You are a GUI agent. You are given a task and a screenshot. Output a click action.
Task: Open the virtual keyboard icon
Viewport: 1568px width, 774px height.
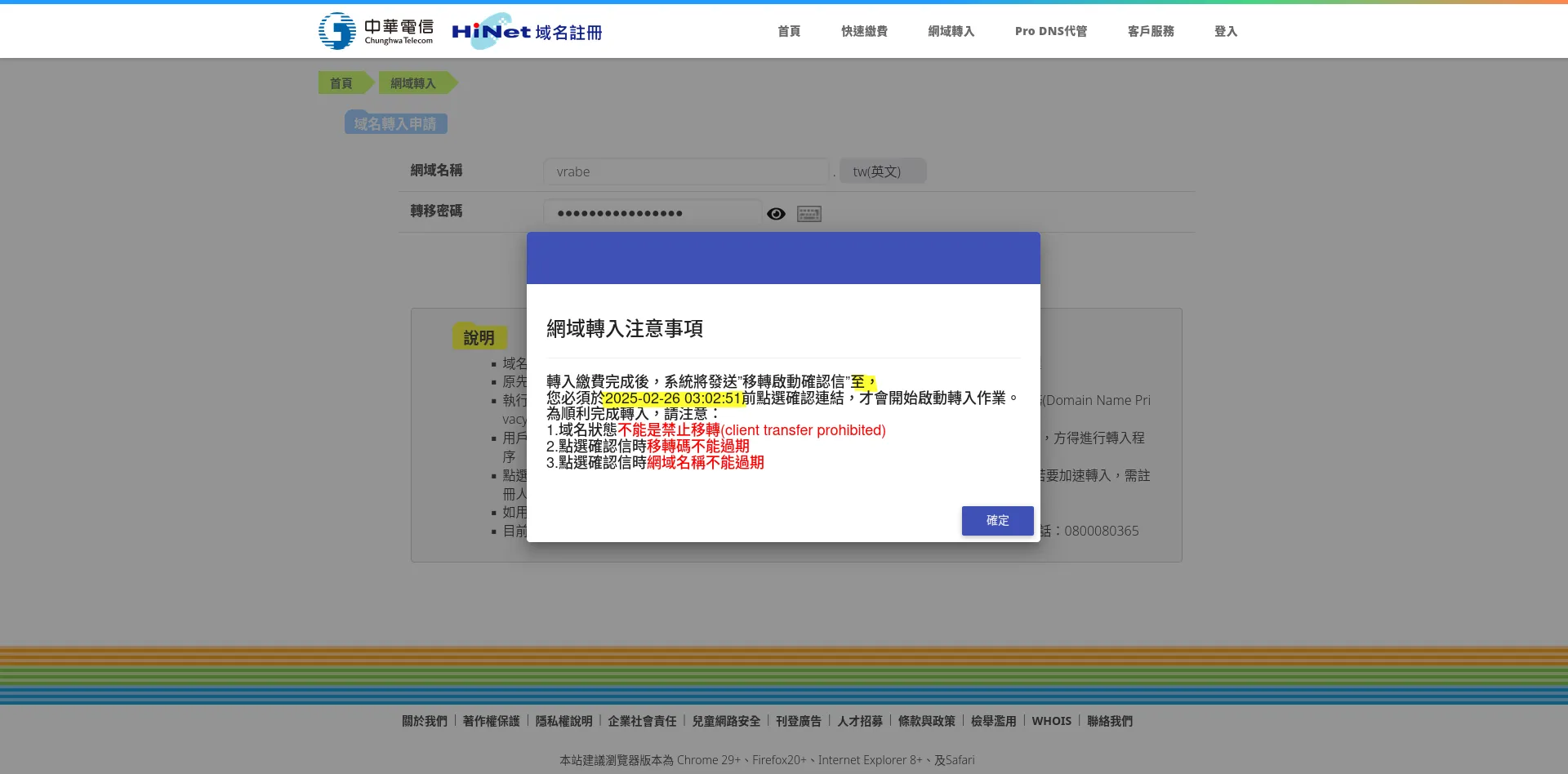click(808, 214)
